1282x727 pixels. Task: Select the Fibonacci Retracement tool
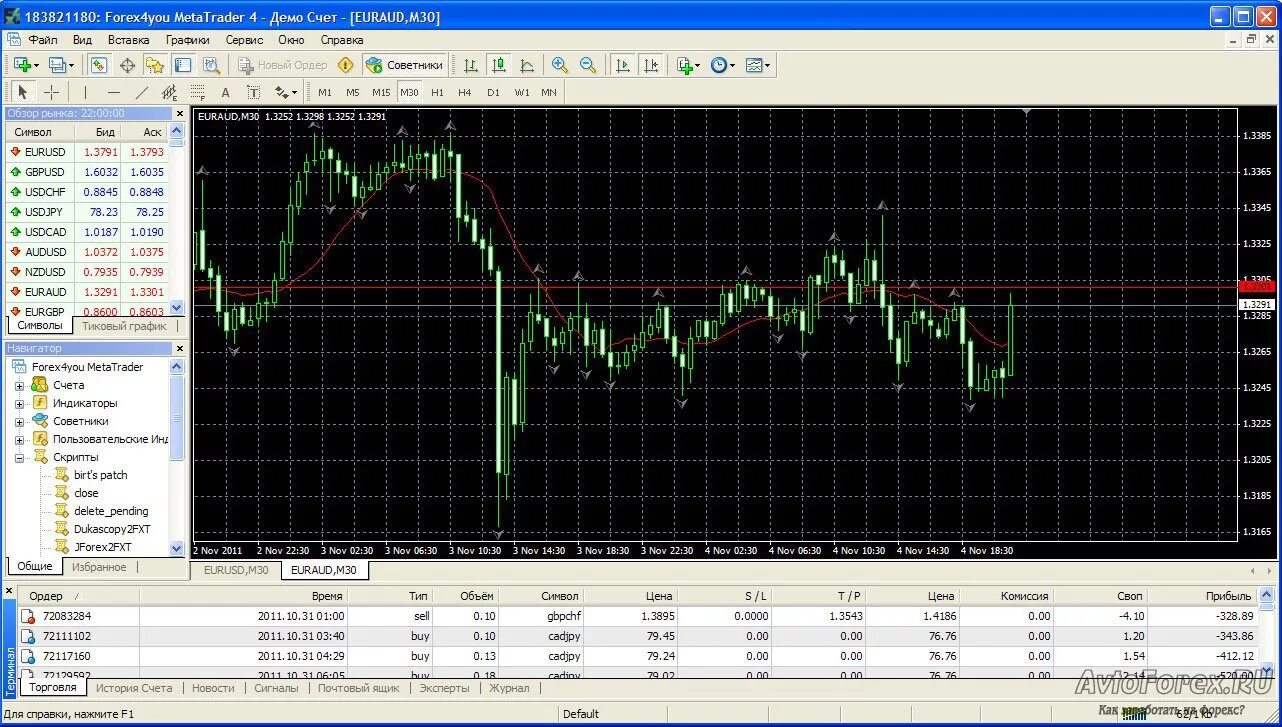pos(197,92)
